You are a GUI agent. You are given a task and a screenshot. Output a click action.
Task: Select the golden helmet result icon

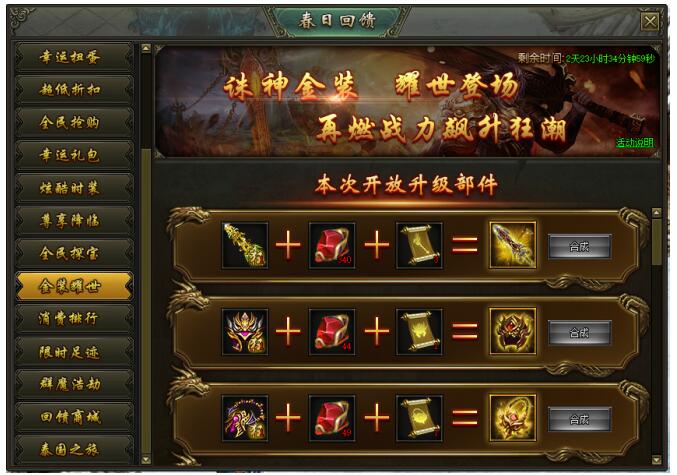513,332
